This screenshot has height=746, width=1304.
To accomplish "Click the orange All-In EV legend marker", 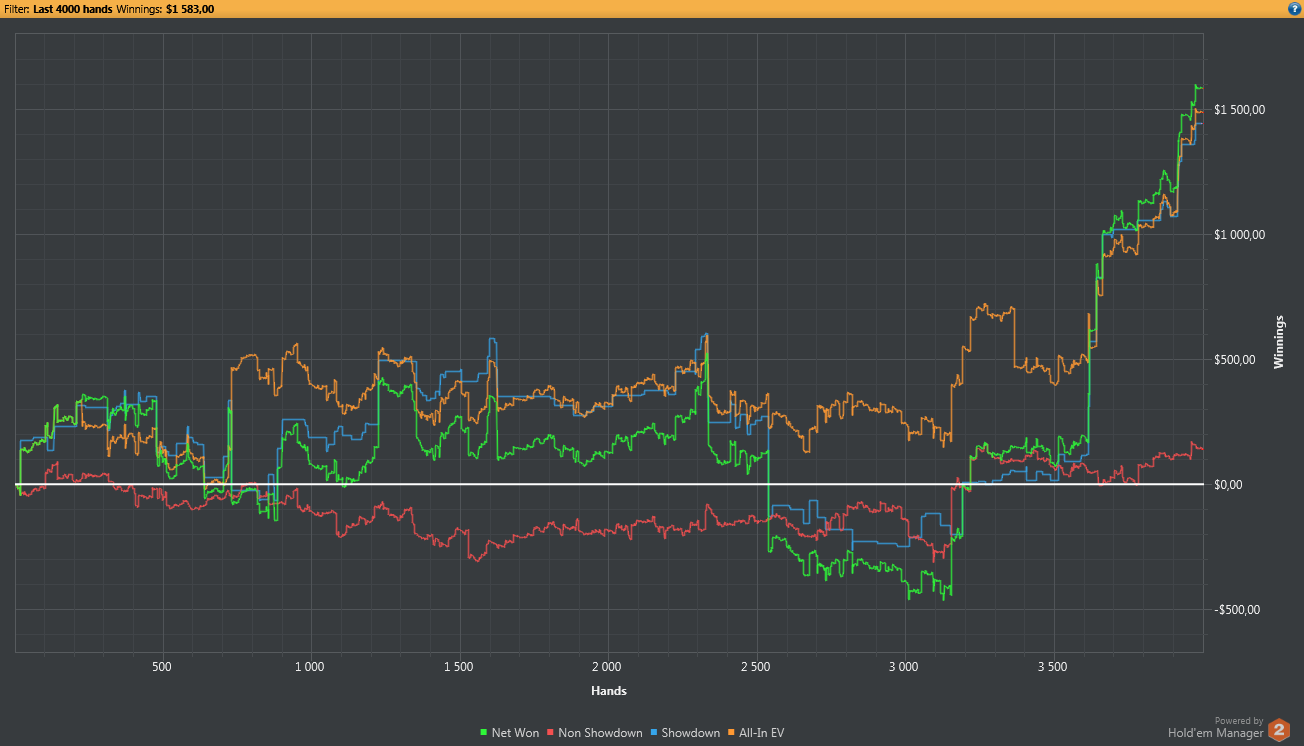I will coord(732,733).
